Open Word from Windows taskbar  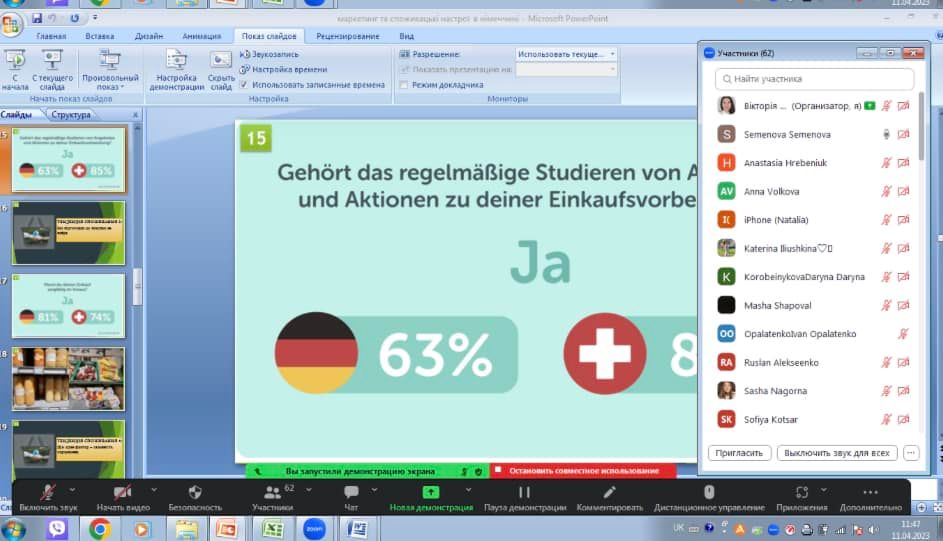point(357,529)
